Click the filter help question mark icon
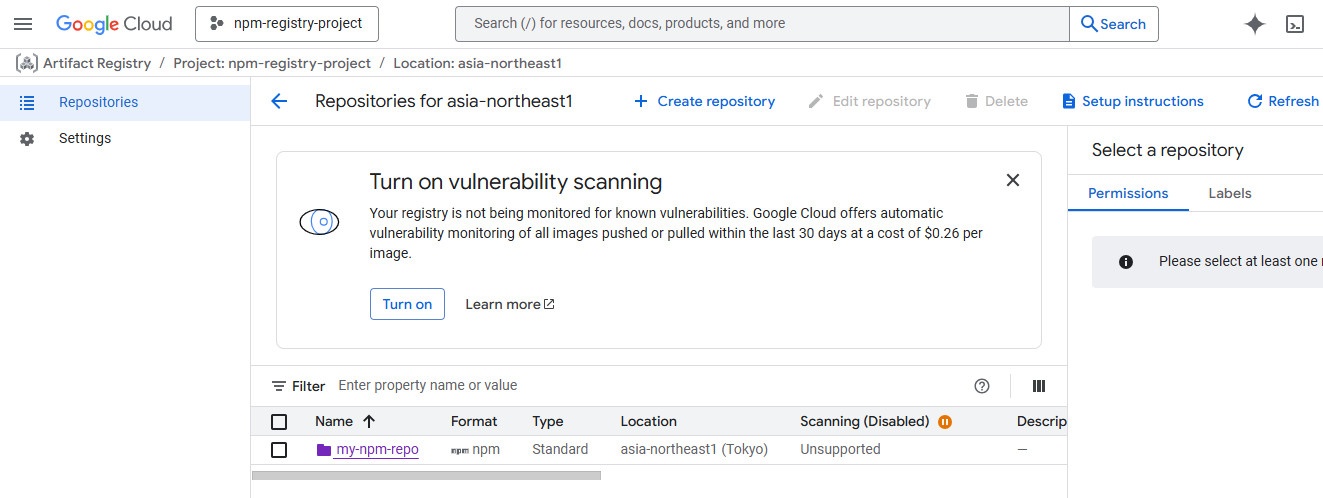Screen dimensions: 1323x498 pyautogui.click(x=981, y=386)
